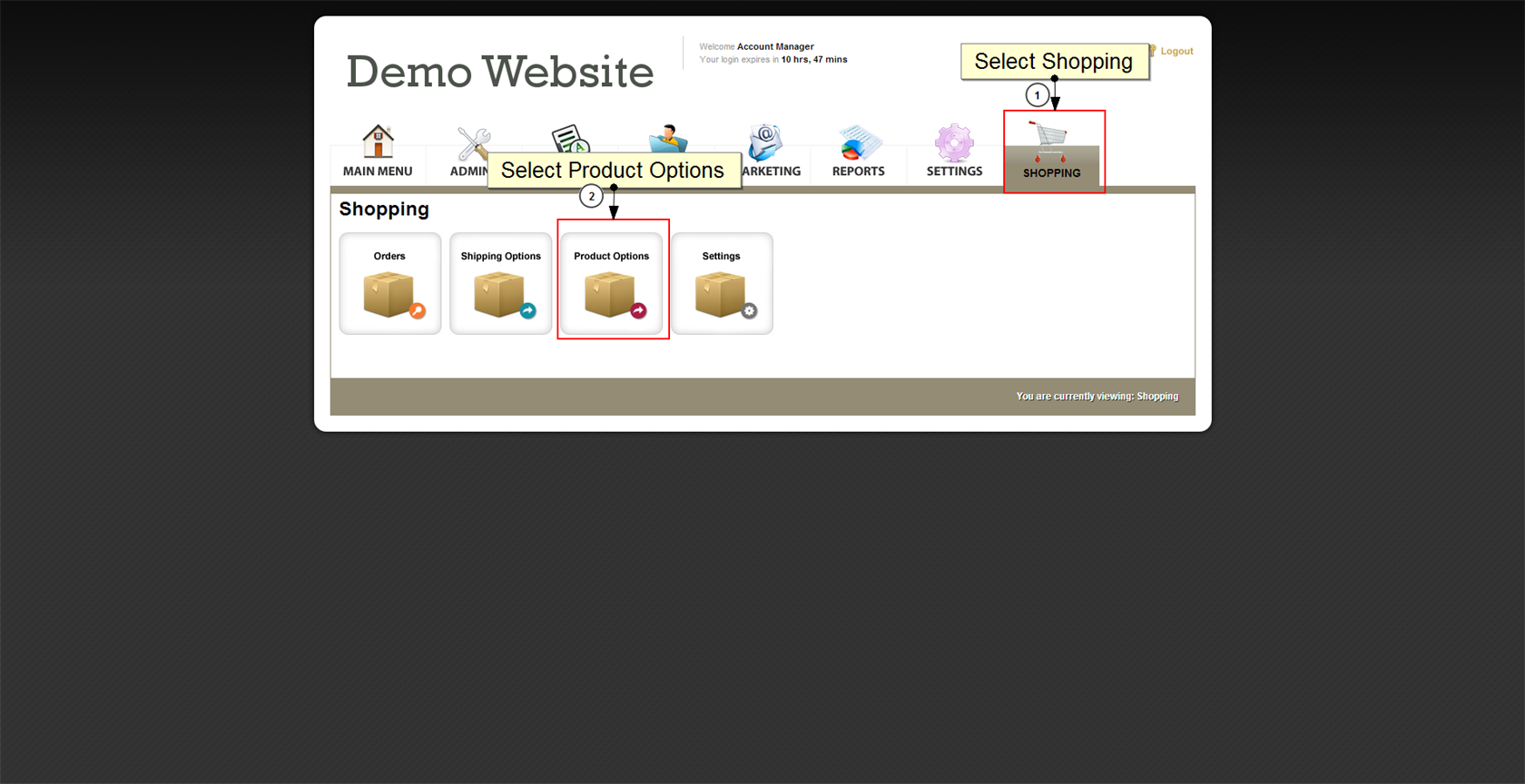Click the SHOPPING tab label
Image resolution: width=1525 pixels, height=784 pixels.
(1052, 173)
